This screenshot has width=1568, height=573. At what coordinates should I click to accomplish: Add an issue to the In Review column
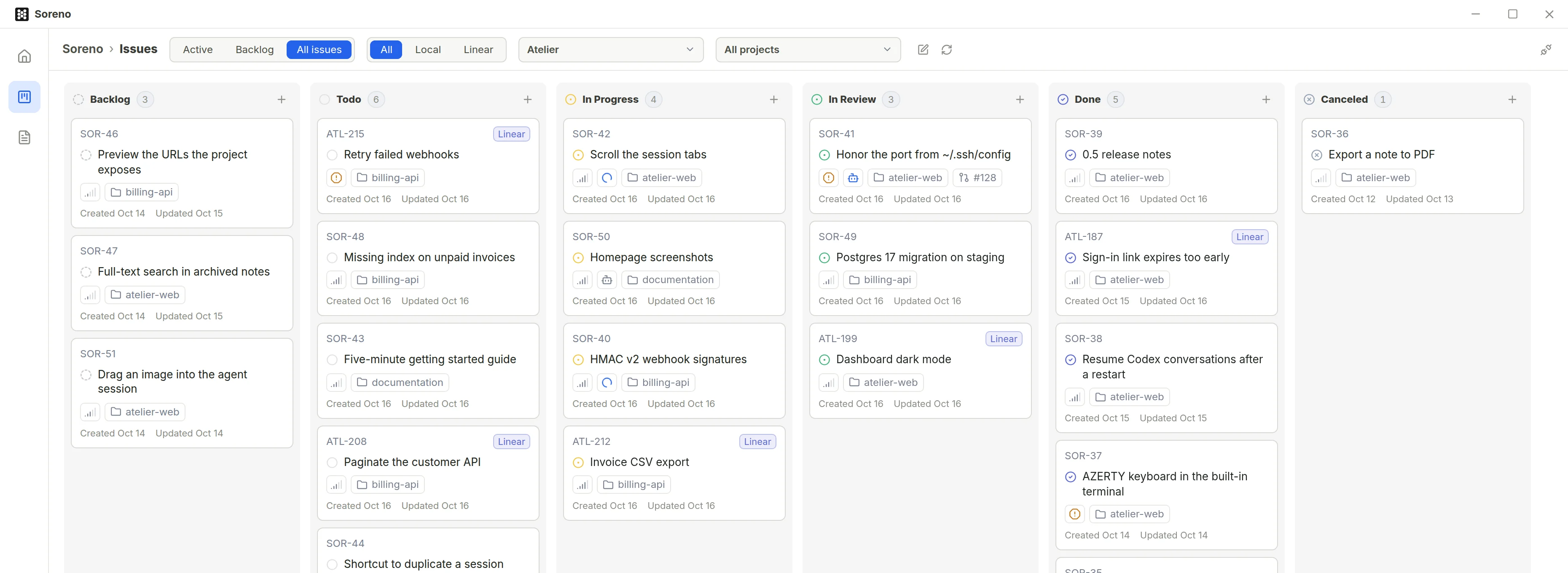click(x=1020, y=99)
